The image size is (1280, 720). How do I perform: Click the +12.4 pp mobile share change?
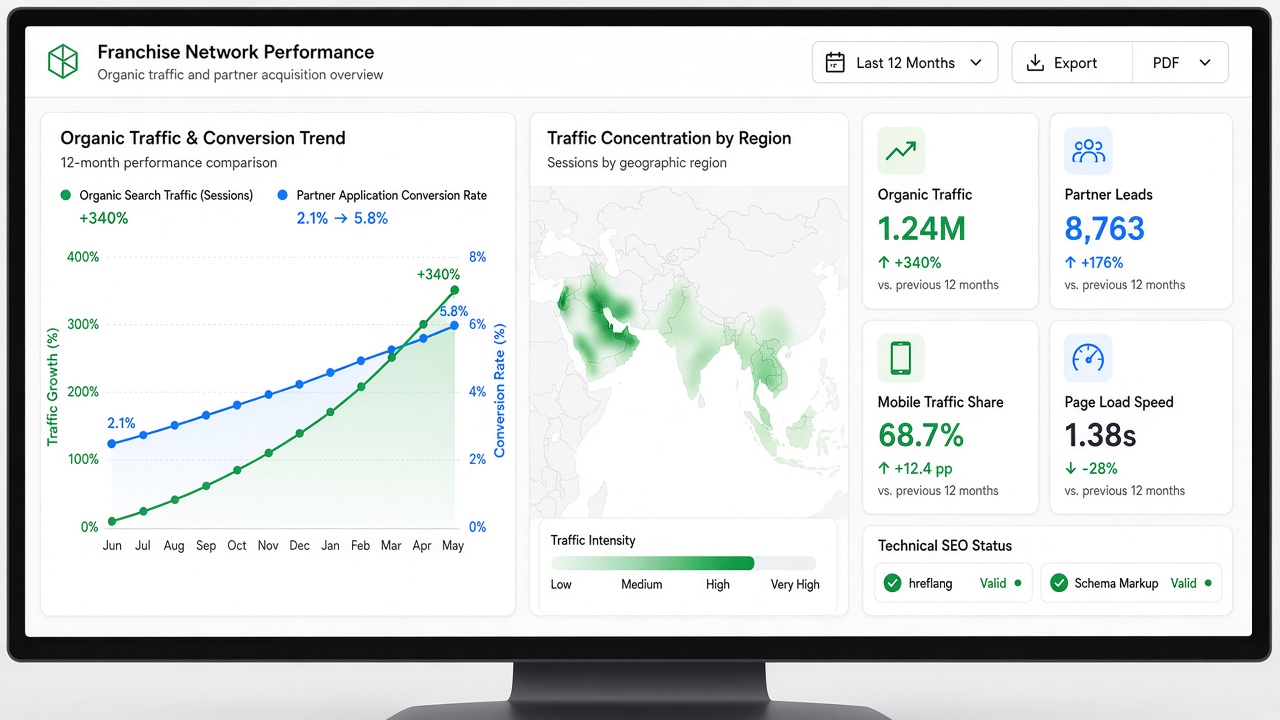click(x=915, y=468)
